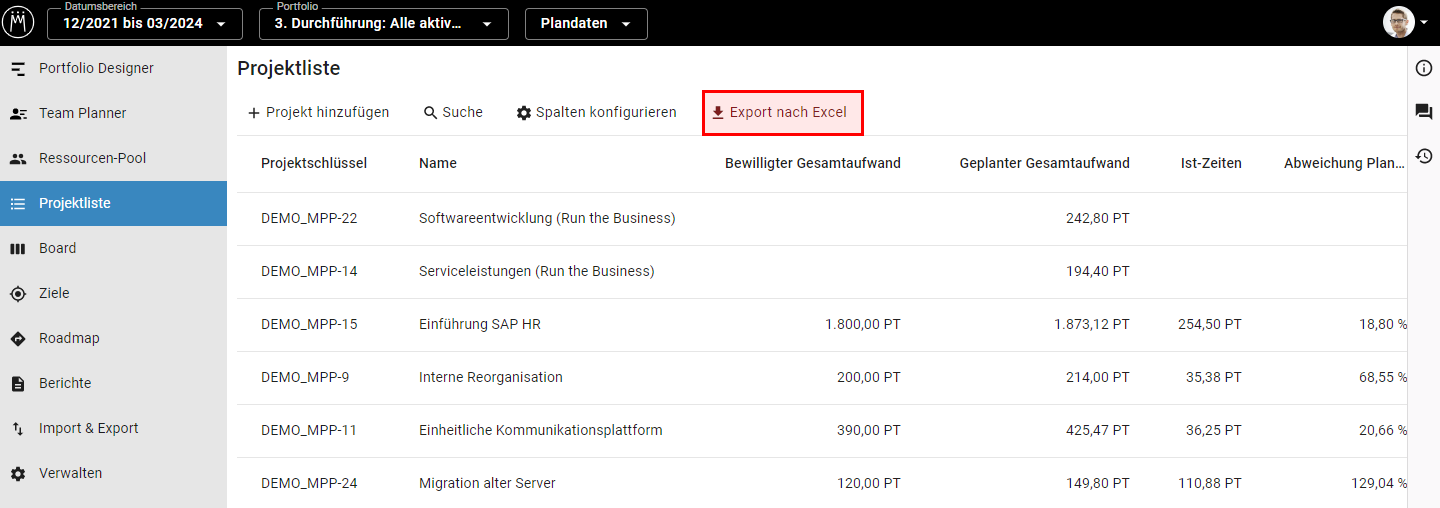
Task: Open the Einführung SAP HR project row
Action: (480, 324)
